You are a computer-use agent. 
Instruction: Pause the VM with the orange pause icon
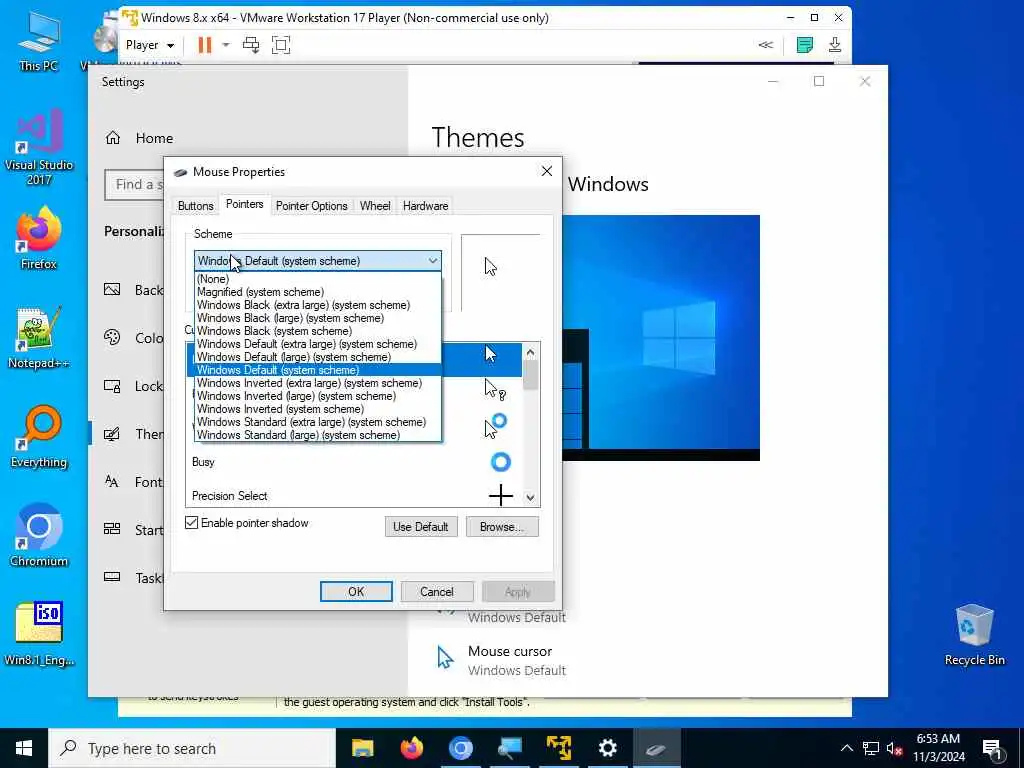[204, 44]
